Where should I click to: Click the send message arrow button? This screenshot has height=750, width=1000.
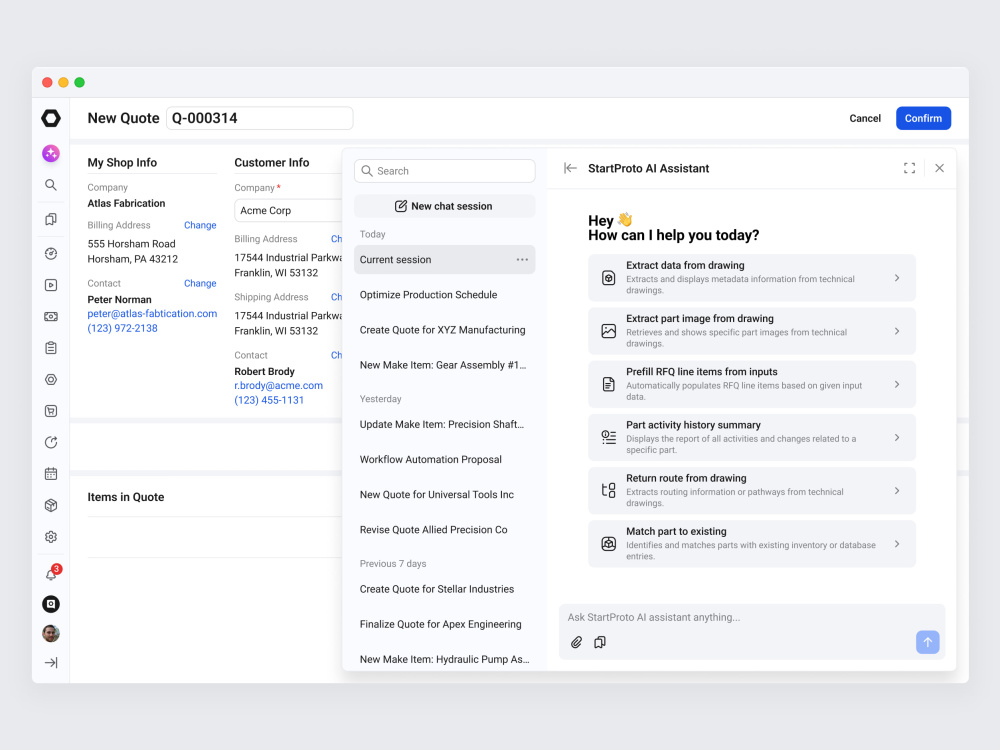pyautogui.click(x=928, y=642)
